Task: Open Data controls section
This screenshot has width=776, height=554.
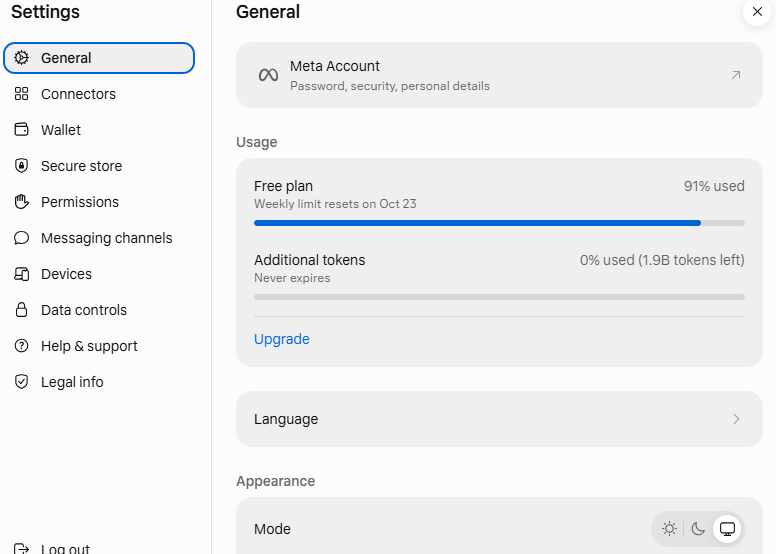Action: point(99,310)
